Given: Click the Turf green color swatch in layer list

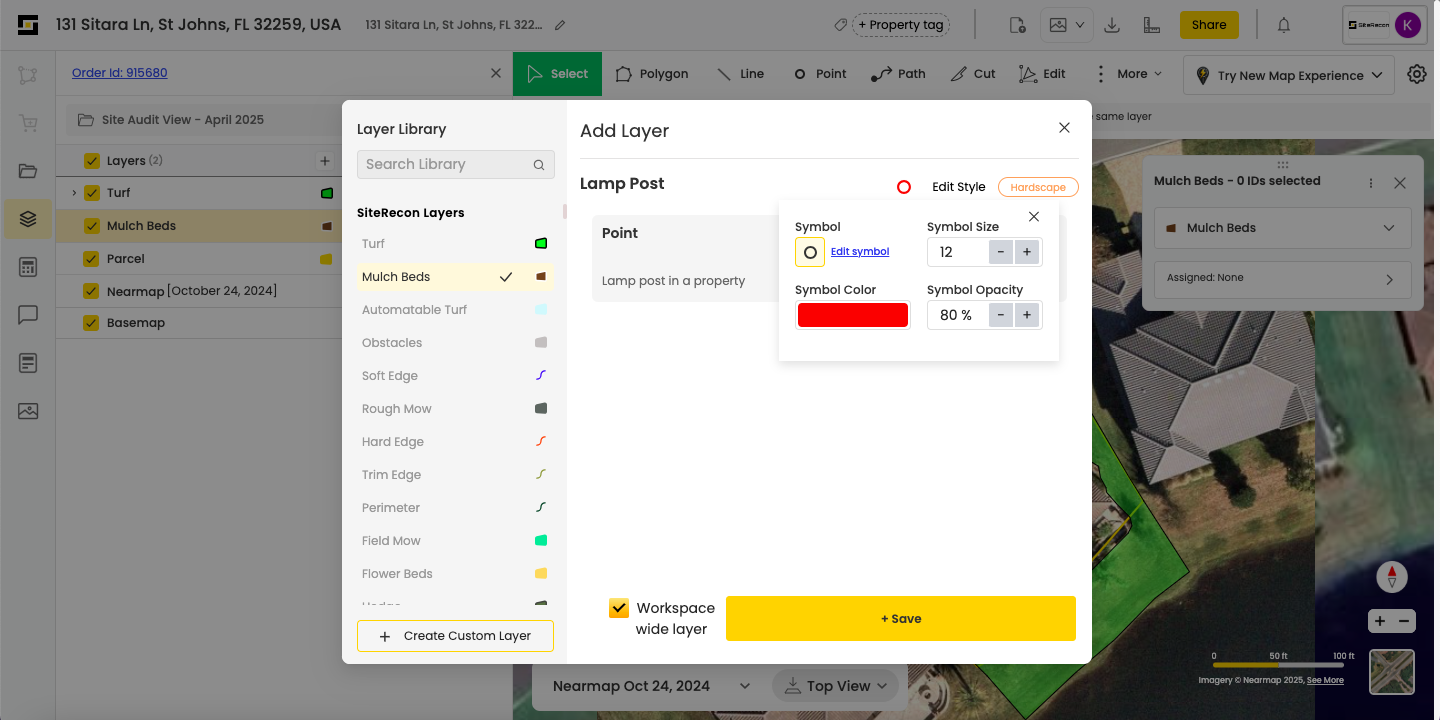Looking at the screenshot, I should click(x=326, y=193).
